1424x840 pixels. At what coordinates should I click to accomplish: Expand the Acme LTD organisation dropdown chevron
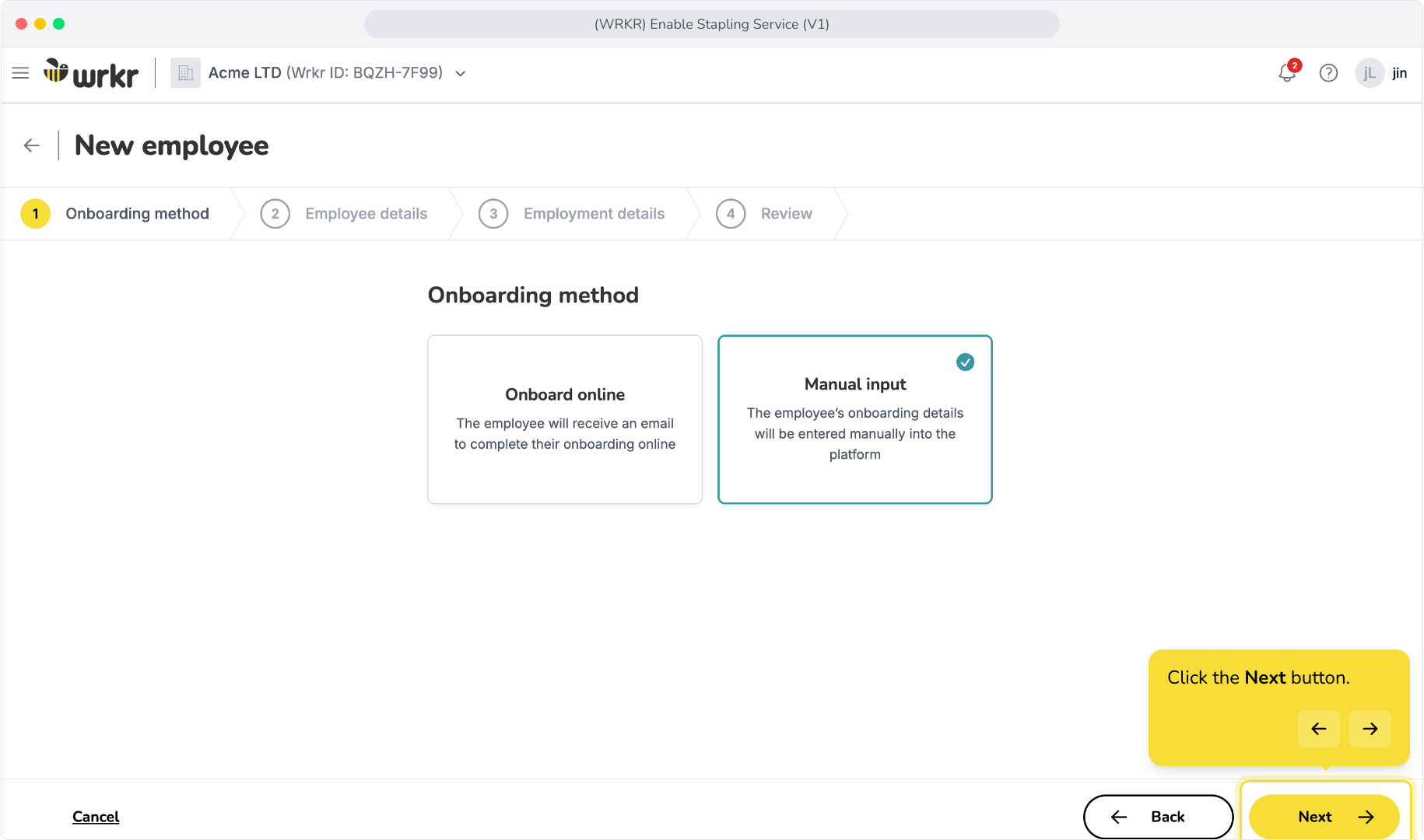pyautogui.click(x=461, y=73)
